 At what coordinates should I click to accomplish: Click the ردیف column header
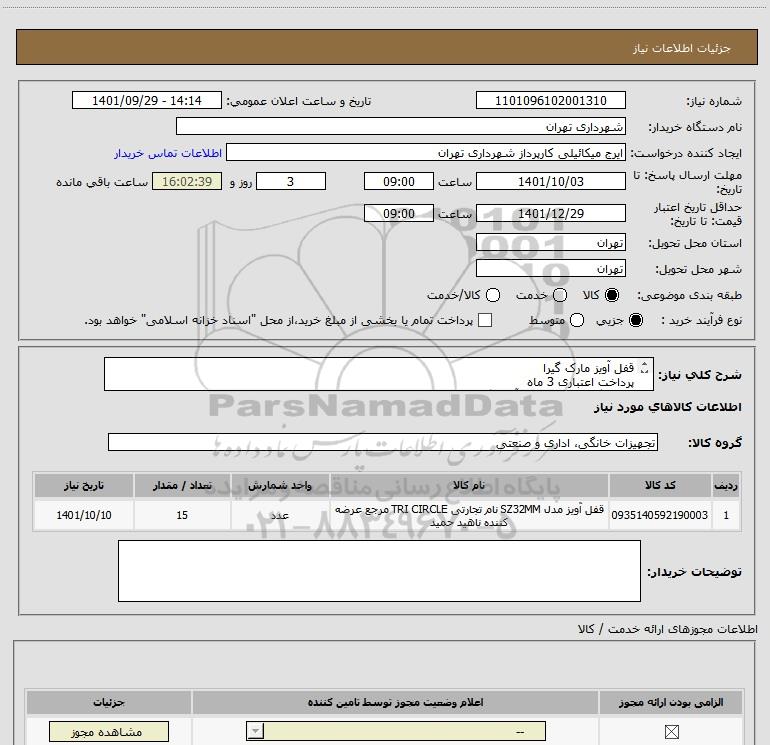[x=726, y=485]
